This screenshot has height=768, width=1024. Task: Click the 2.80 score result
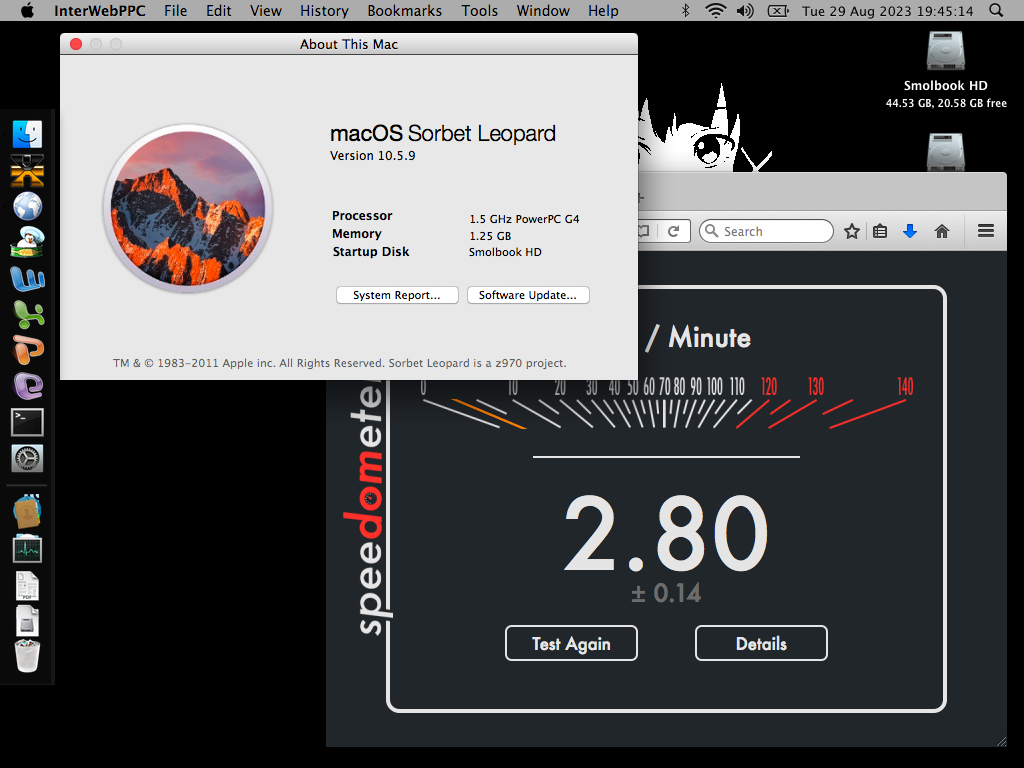click(x=666, y=533)
